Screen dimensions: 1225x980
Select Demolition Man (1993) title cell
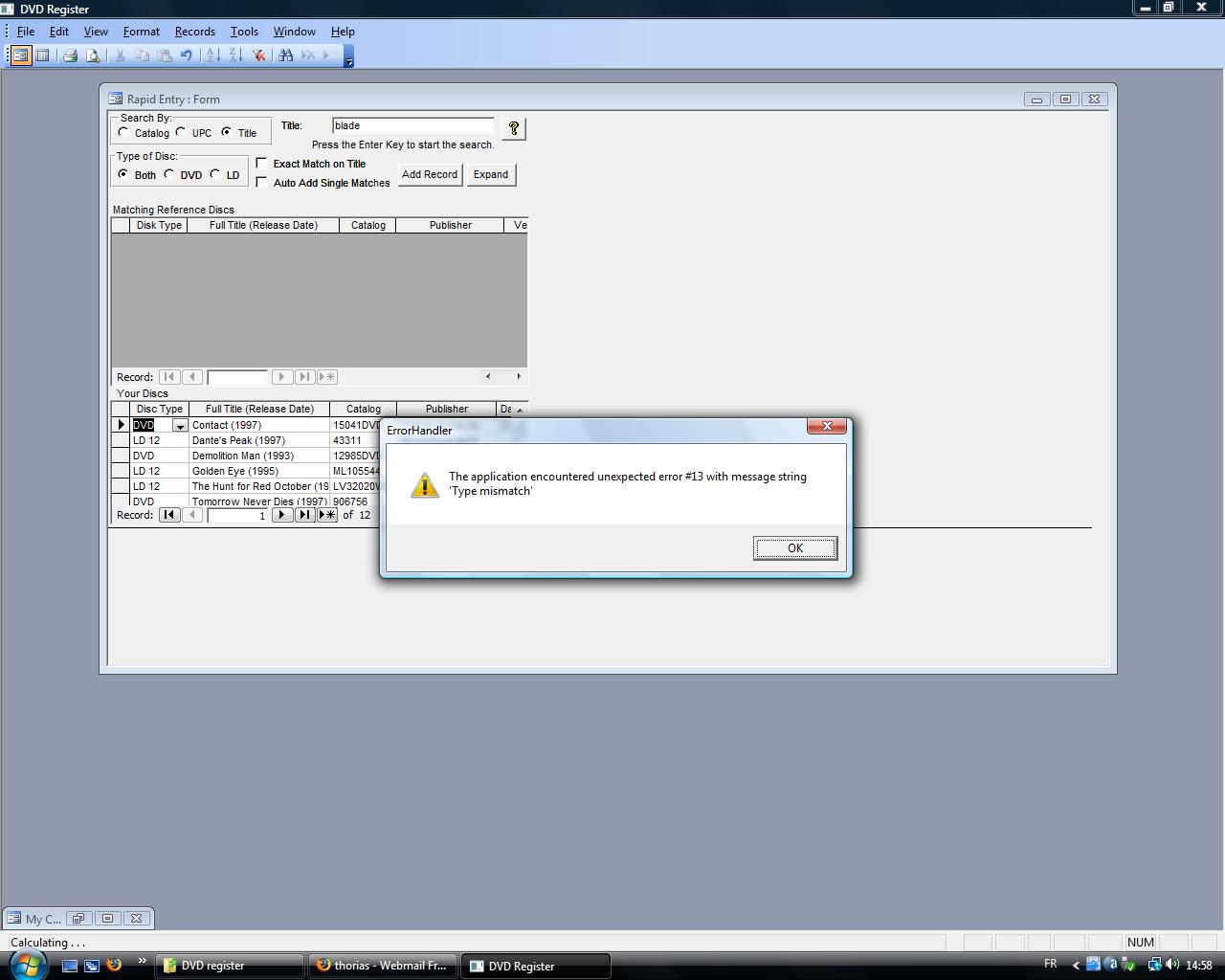[259, 456]
